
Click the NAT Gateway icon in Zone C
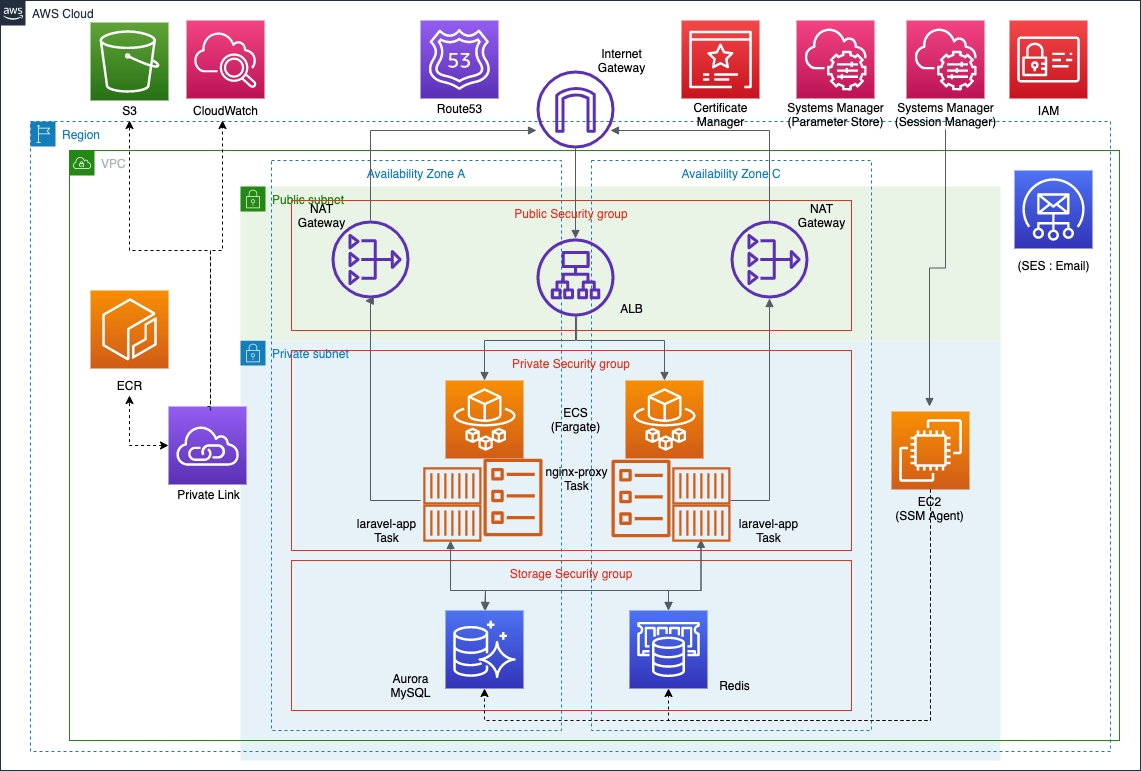click(x=769, y=260)
